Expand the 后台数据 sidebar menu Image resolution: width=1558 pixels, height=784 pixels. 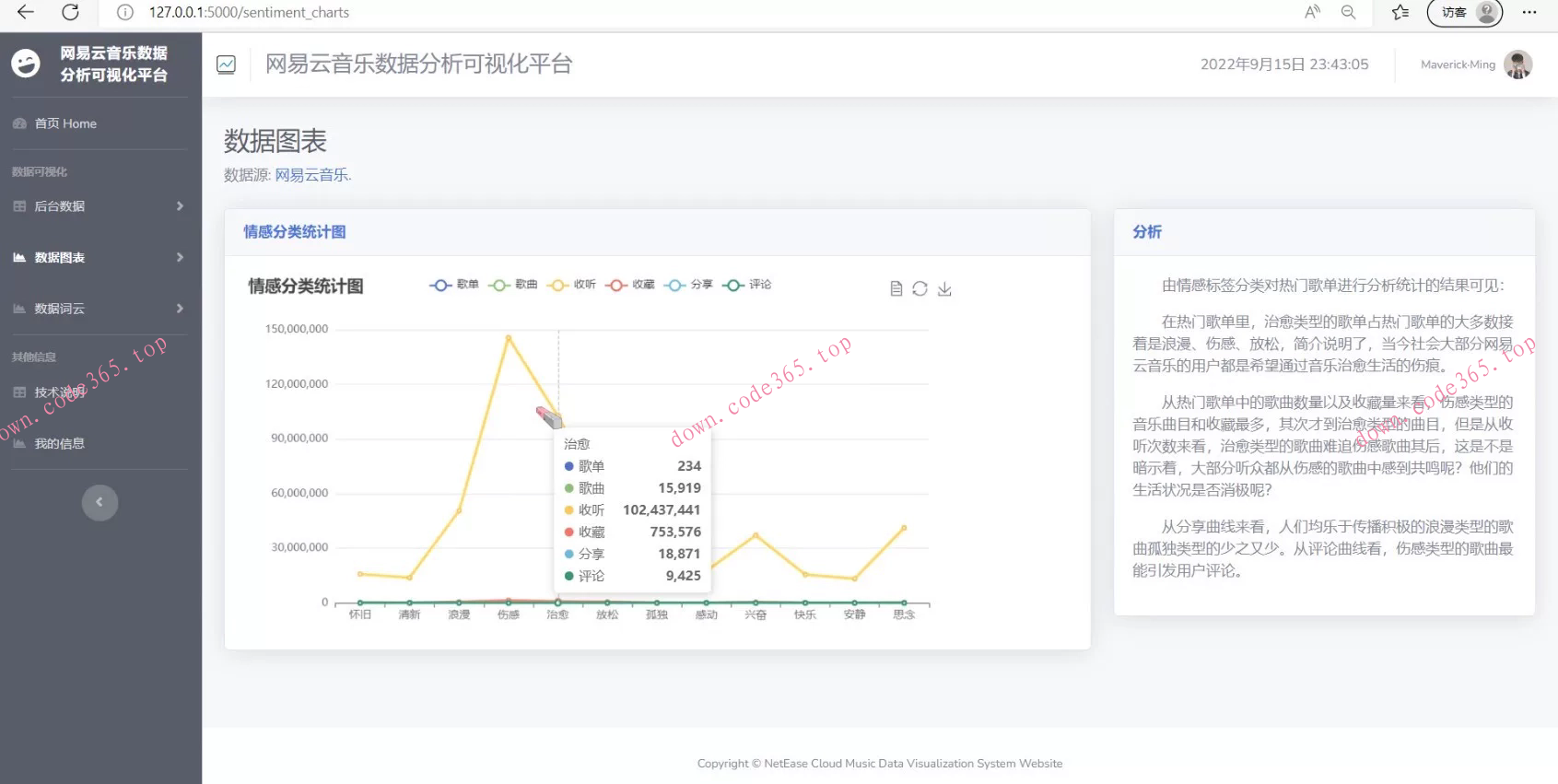99,206
